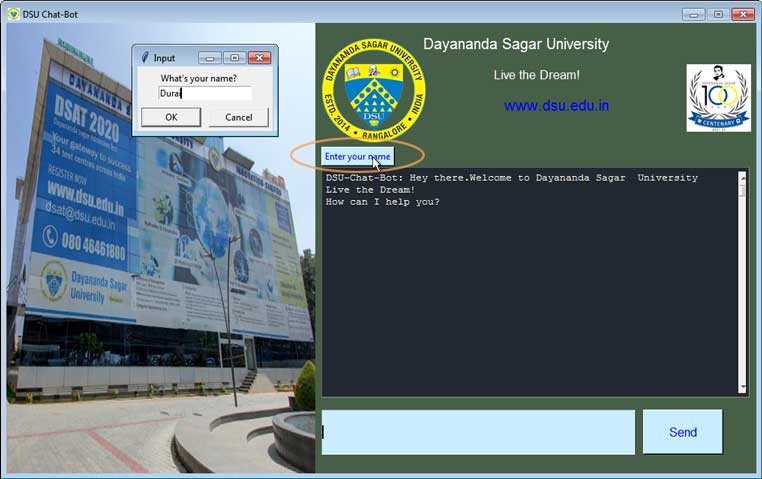This screenshot has width=762, height=479.
Task: Maximize the DSU Chat-Bot window
Action: 718,14
